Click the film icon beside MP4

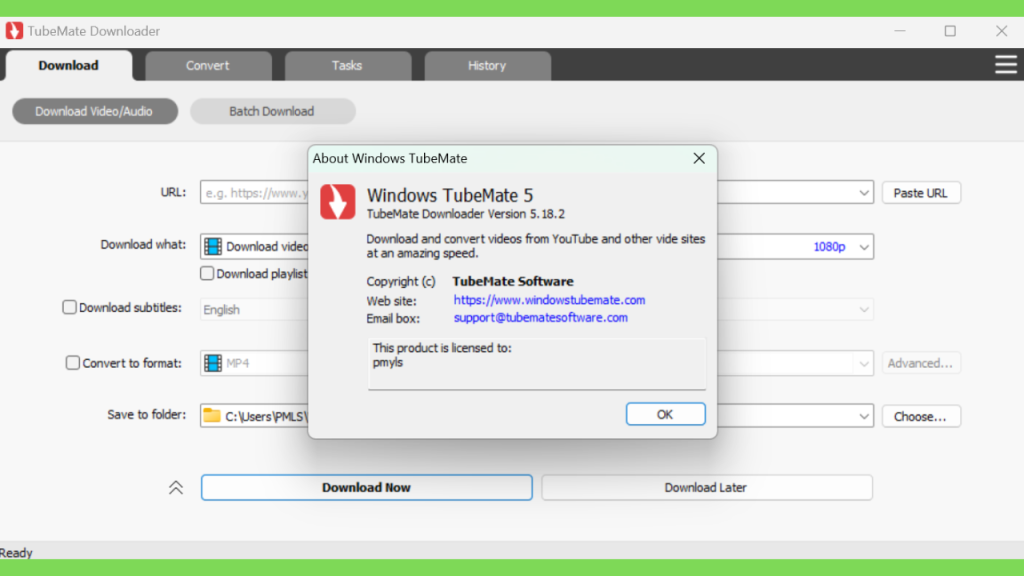[x=213, y=363]
